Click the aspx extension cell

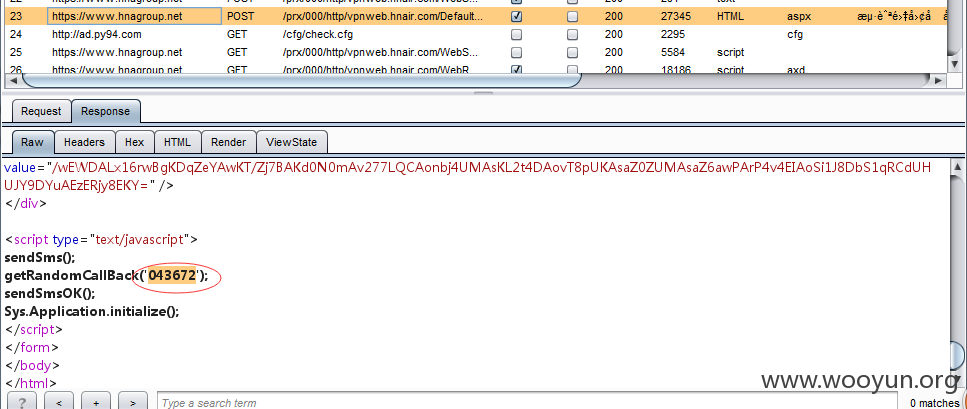pyautogui.click(x=799, y=17)
